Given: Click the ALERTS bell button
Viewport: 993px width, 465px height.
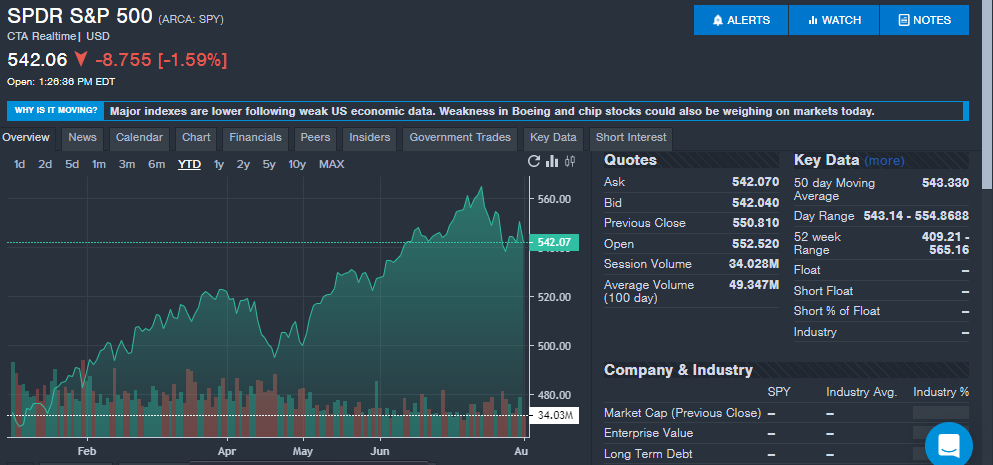Looking at the screenshot, I should coord(741,20).
